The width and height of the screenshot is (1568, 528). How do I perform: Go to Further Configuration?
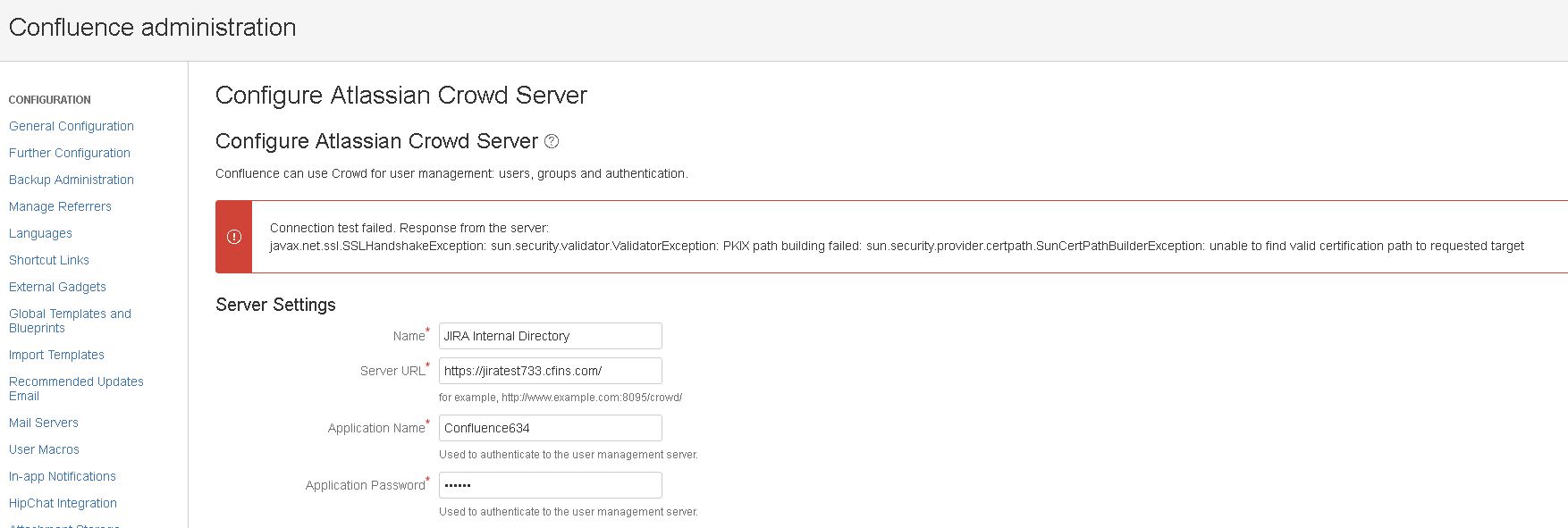[x=70, y=153]
